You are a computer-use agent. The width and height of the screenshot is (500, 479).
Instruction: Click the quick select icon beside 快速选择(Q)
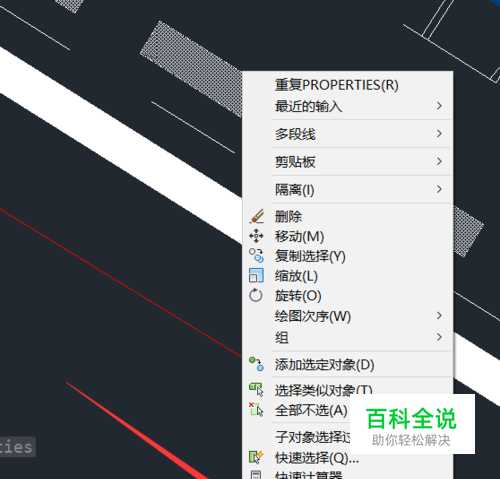[256, 457]
